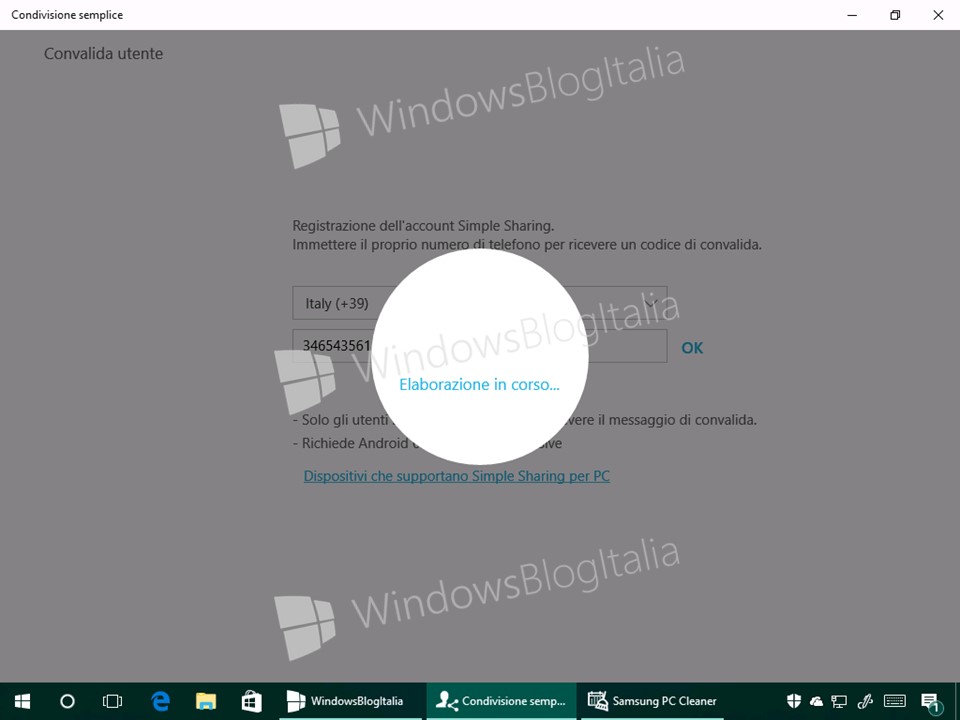Open Windows Ink pen tray icon

pos(865,701)
